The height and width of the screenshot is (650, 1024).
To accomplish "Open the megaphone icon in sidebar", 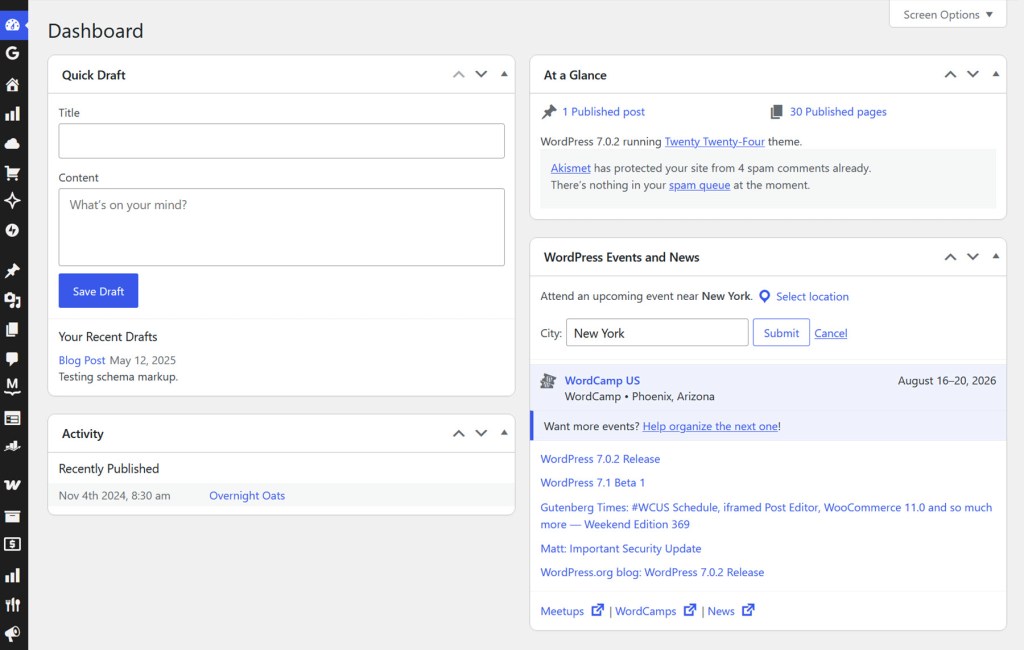I will [x=12, y=634].
